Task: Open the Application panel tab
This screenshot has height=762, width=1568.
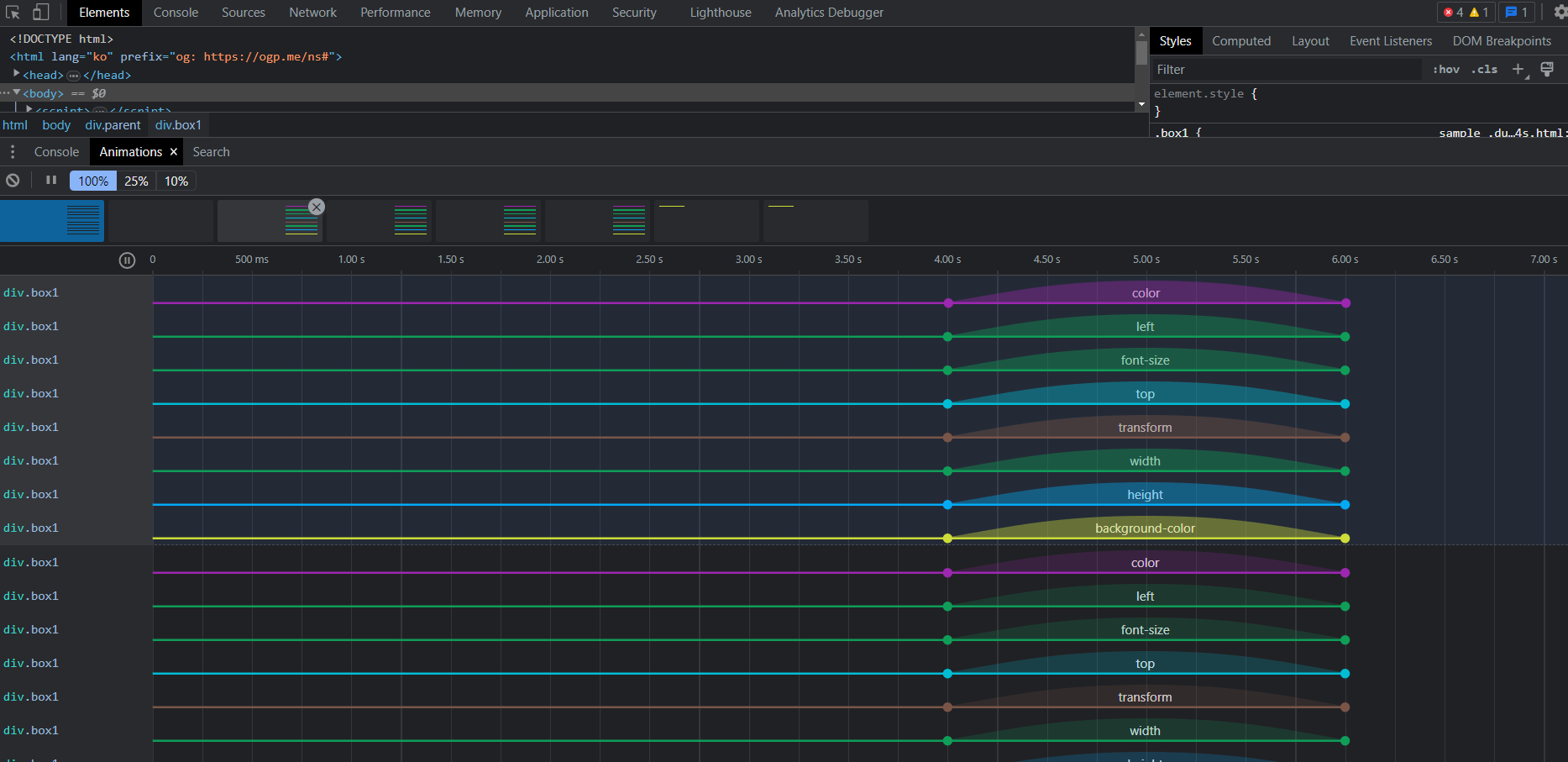Action: (x=557, y=13)
